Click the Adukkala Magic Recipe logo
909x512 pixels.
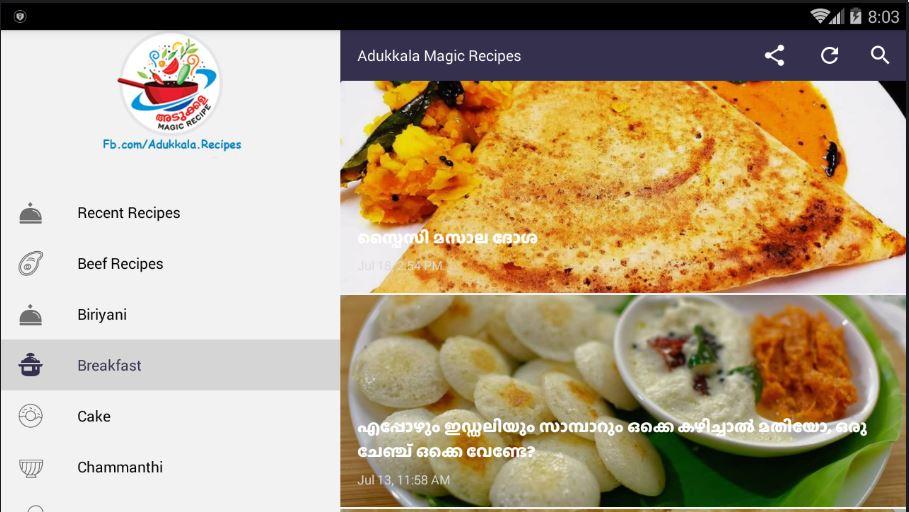tap(169, 83)
